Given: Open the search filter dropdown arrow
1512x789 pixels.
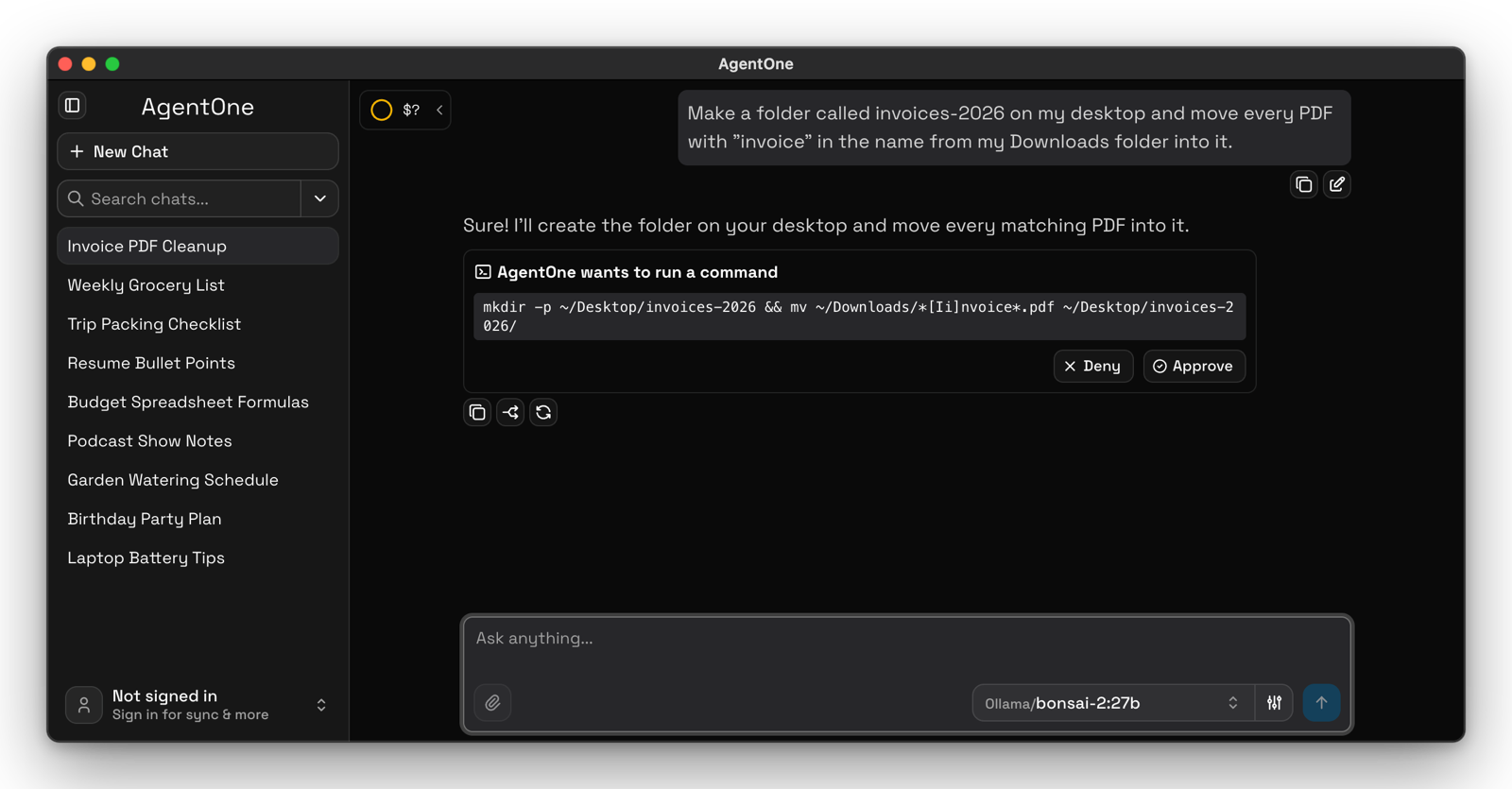Looking at the screenshot, I should (320, 198).
